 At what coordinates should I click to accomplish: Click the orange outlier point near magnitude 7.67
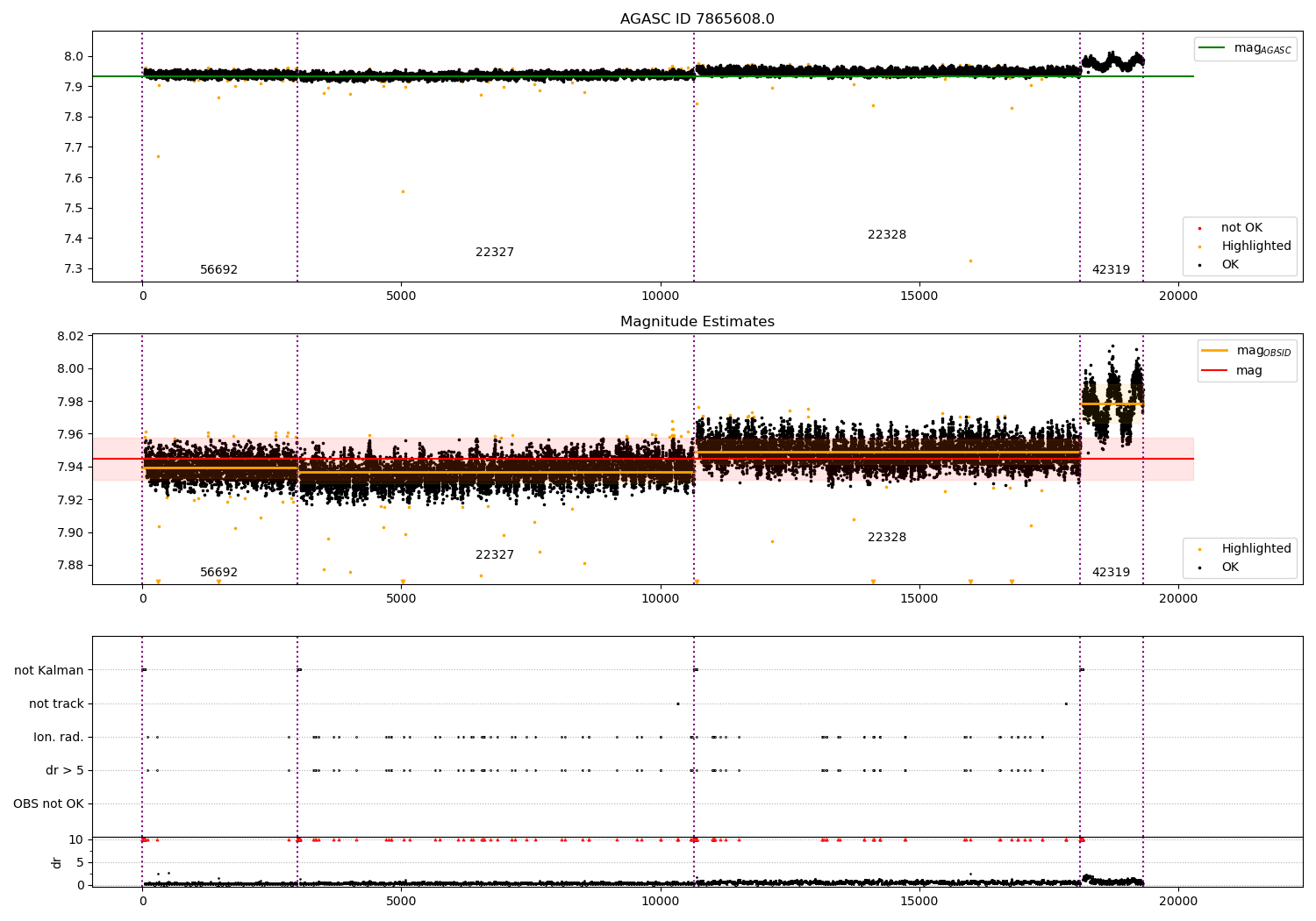tap(158, 156)
